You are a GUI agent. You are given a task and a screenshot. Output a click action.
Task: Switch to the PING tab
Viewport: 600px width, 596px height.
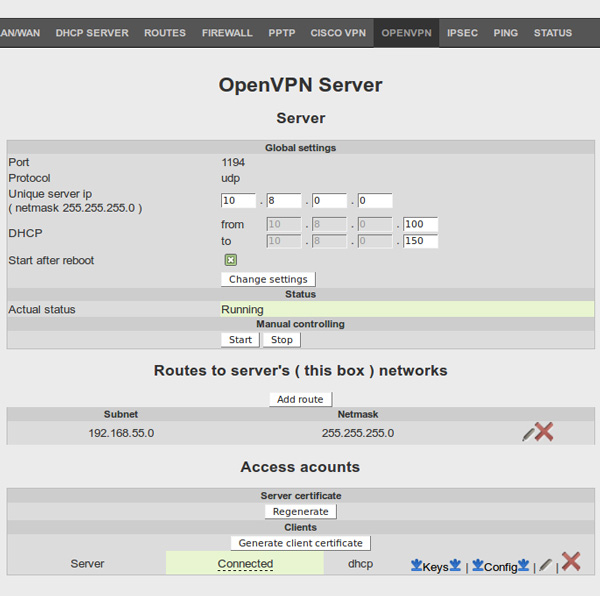[x=505, y=33]
